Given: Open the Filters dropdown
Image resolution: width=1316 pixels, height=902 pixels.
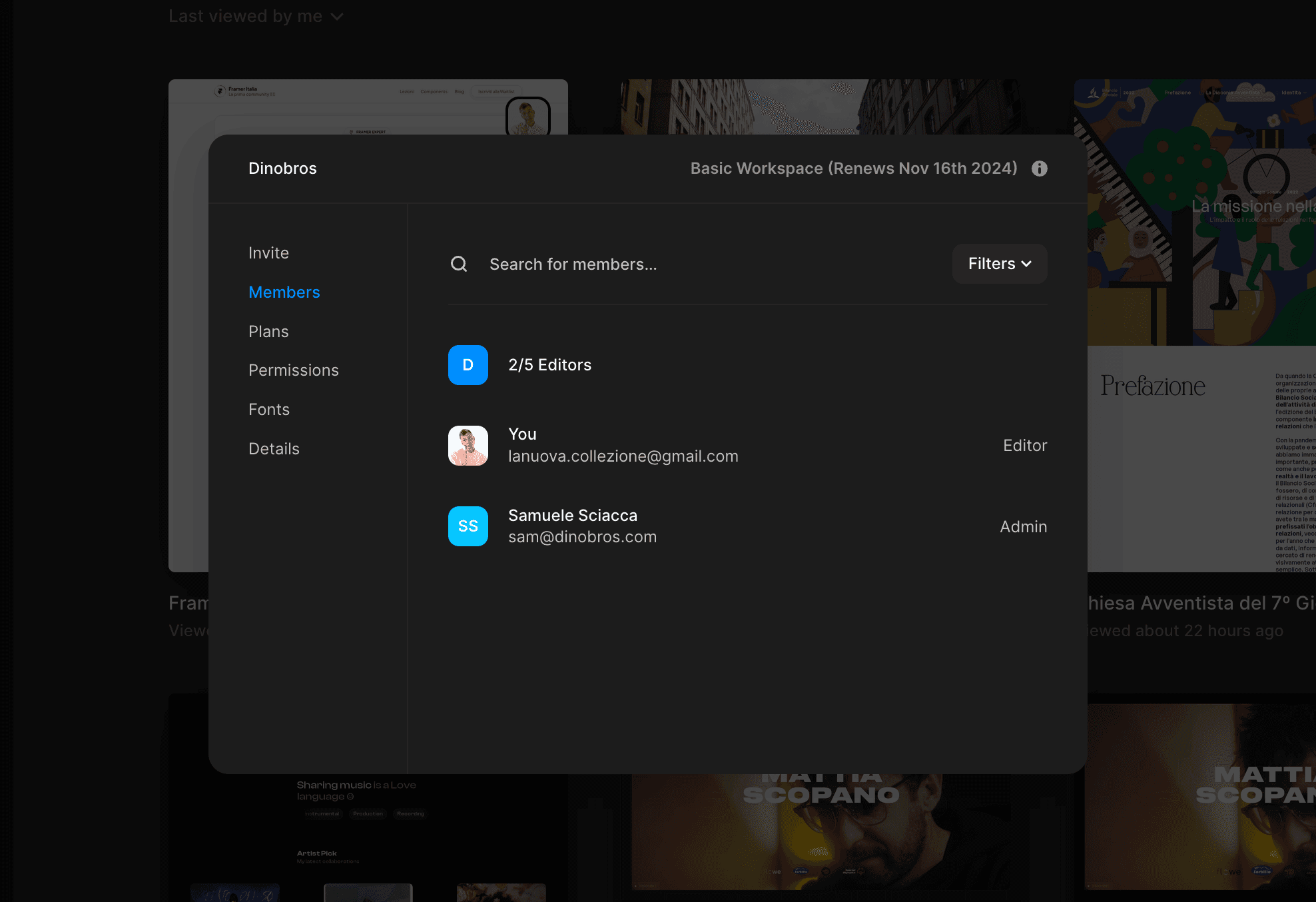Looking at the screenshot, I should point(999,264).
